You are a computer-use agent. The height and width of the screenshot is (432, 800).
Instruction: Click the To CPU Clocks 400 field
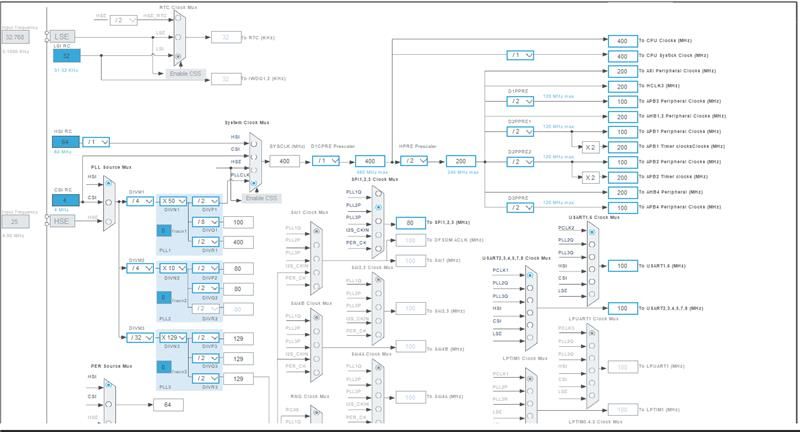coord(622,41)
